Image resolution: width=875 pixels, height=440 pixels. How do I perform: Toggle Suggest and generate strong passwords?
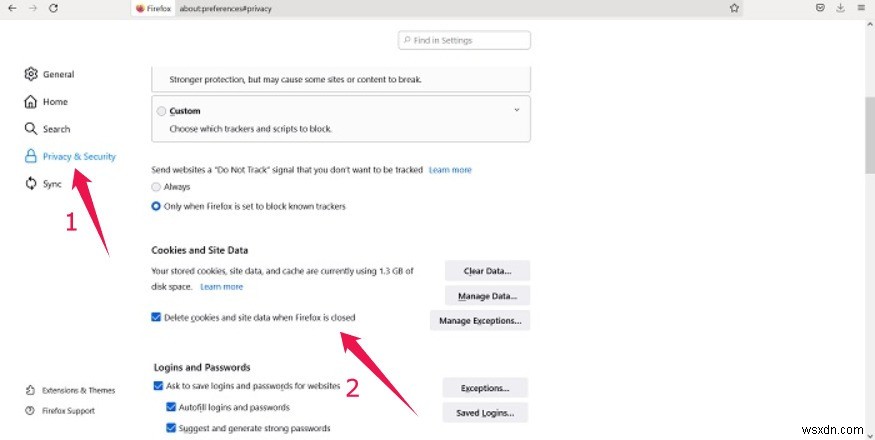(171, 428)
